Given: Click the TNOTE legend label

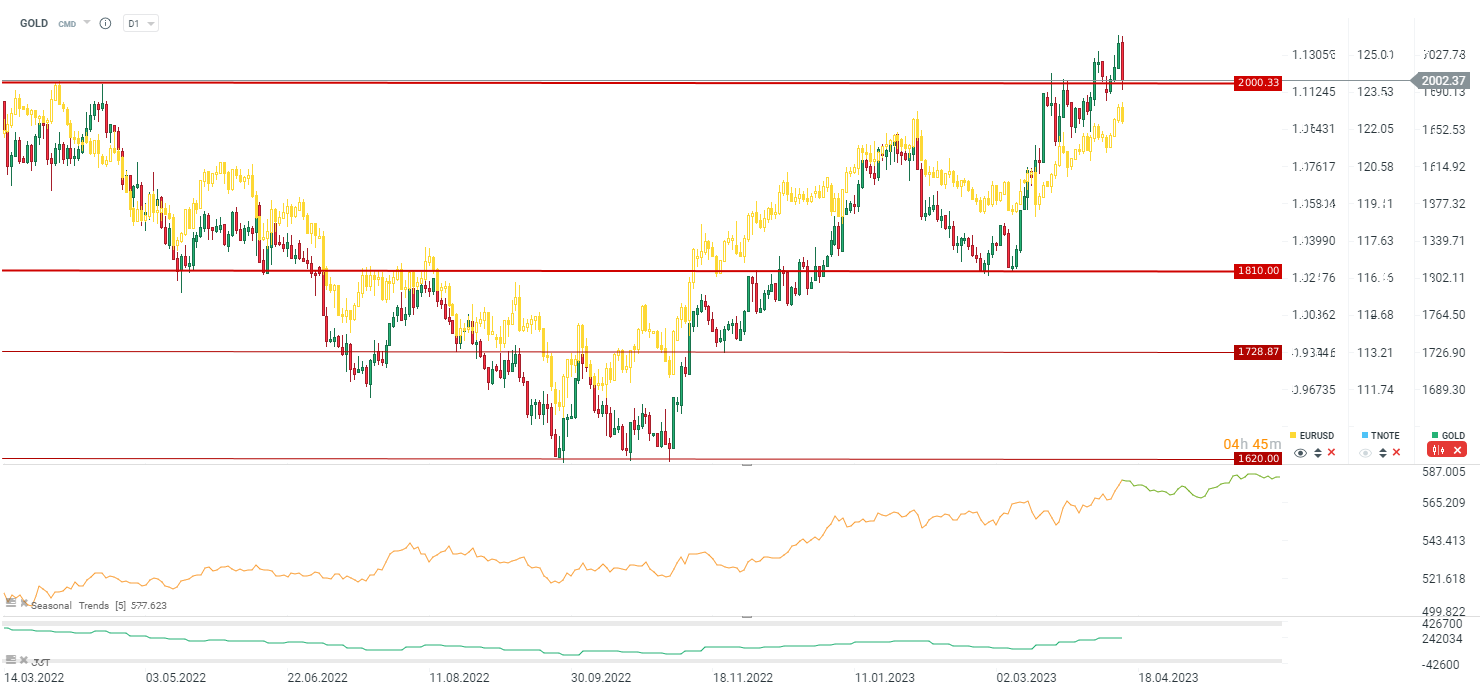Looking at the screenshot, I should 1385,436.
